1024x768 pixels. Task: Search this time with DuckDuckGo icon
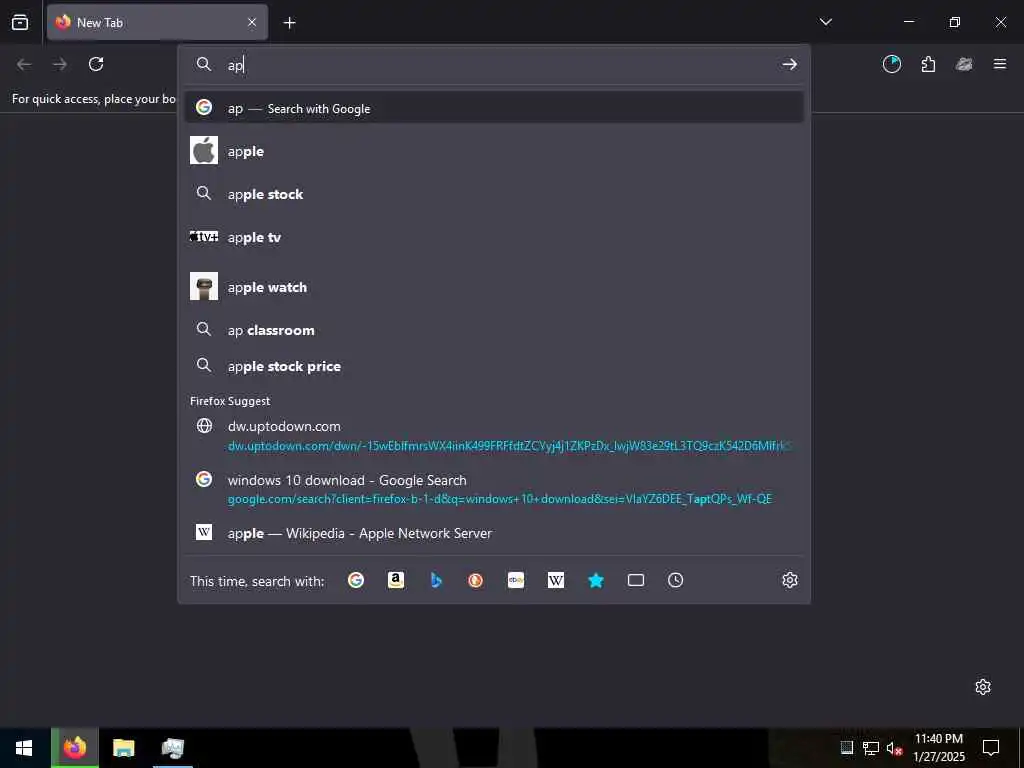[475, 580]
